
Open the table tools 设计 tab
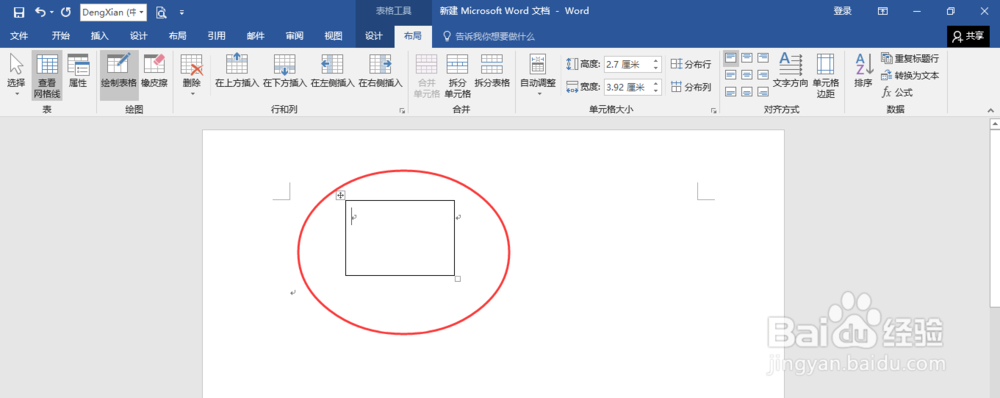point(374,36)
